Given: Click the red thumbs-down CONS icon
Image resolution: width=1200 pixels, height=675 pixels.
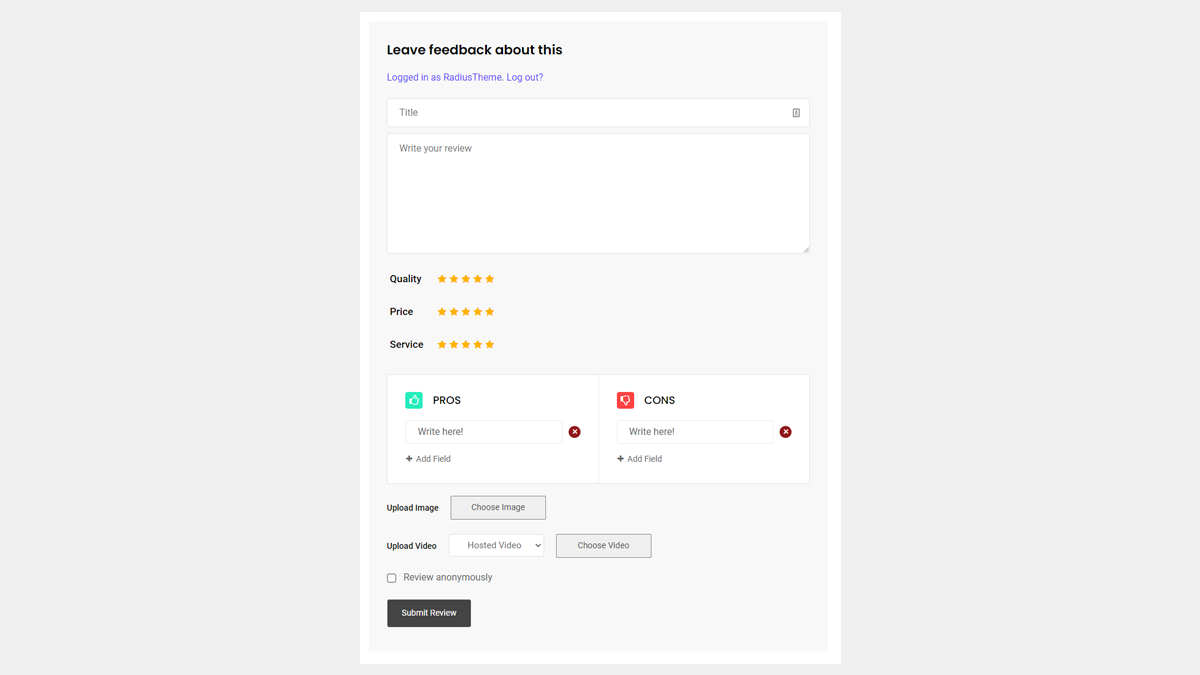Looking at the screenshot, I should pyautogui.click(x=626, y=400).
